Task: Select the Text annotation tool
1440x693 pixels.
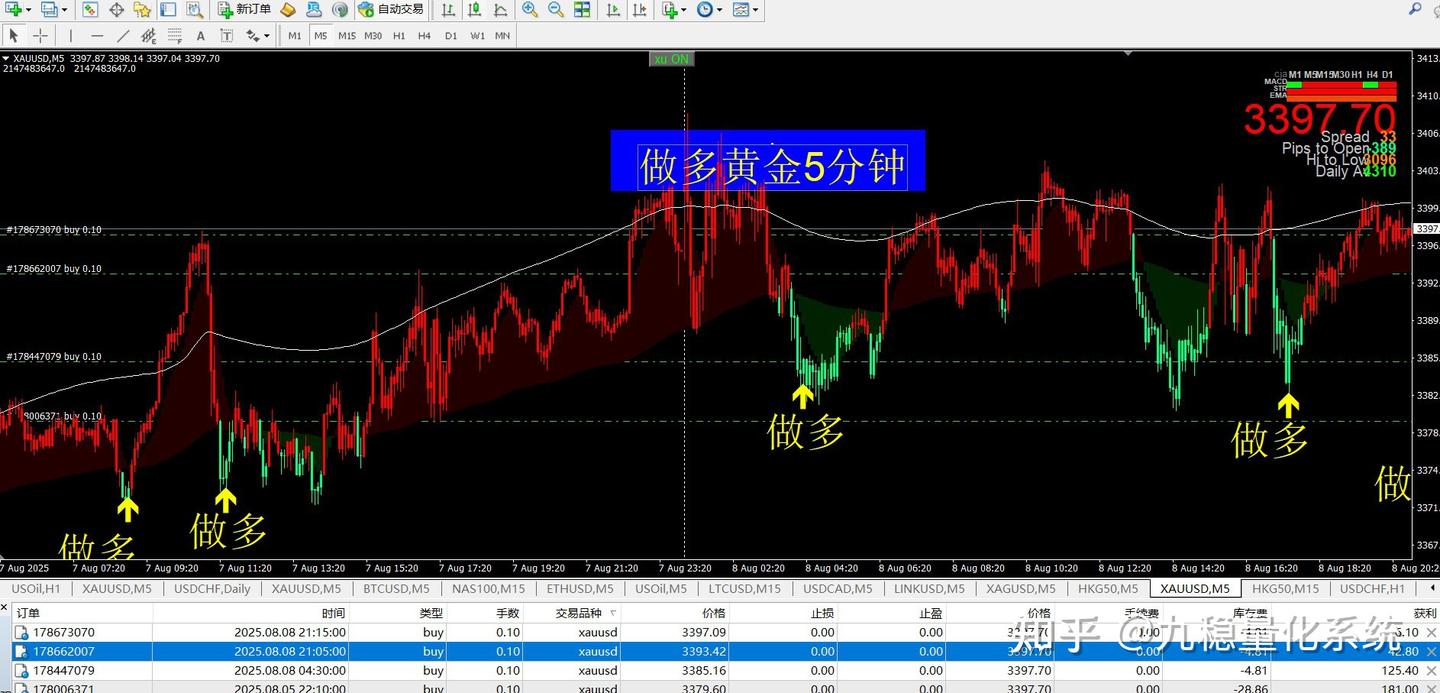Action: click(200, 35)
